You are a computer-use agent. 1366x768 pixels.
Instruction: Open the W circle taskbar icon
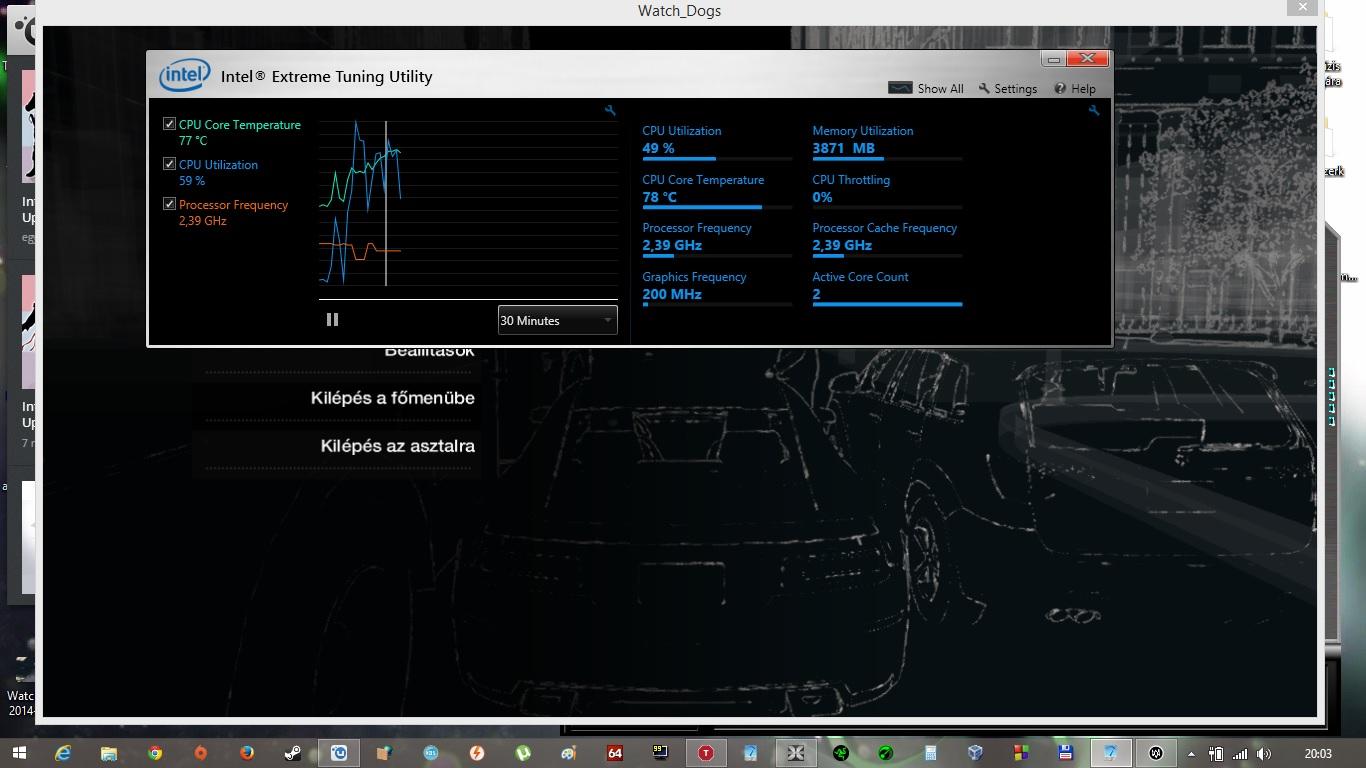tap(1156, 753)
